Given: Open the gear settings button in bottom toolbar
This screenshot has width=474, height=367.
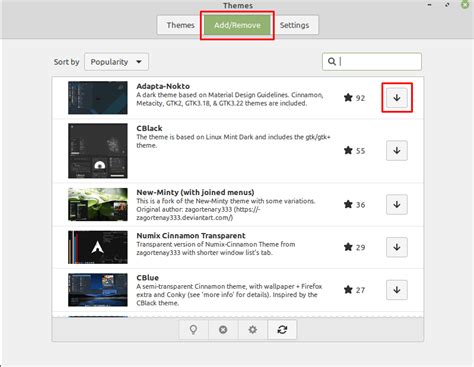Looking at the screenshot, I should point(253,330).
